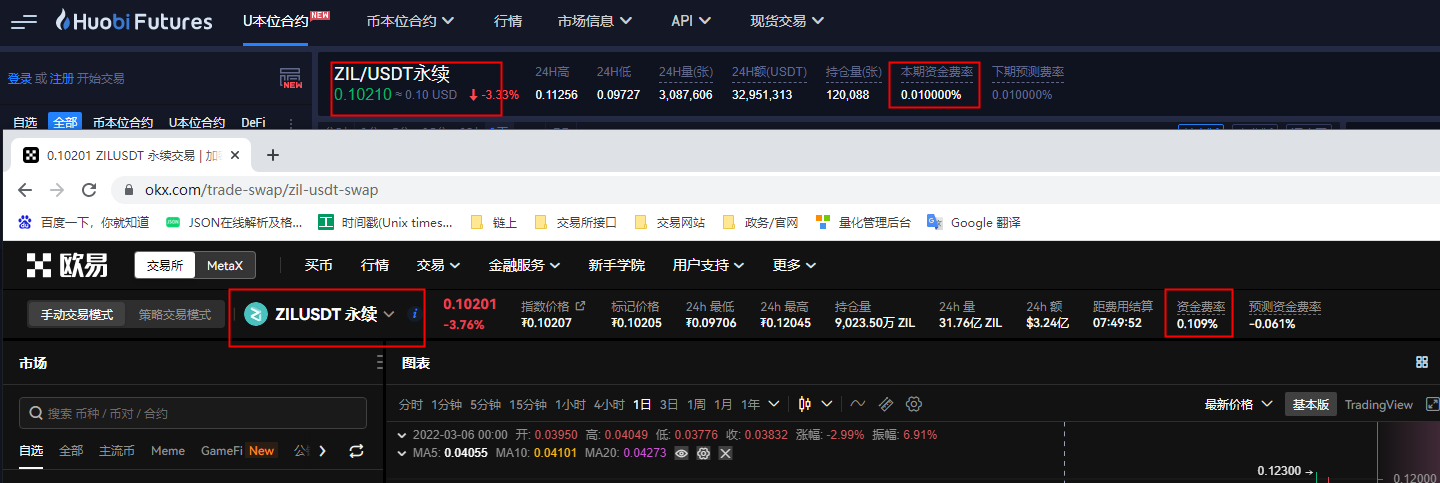Select the 主流币 market tab

tap(117, 451)
